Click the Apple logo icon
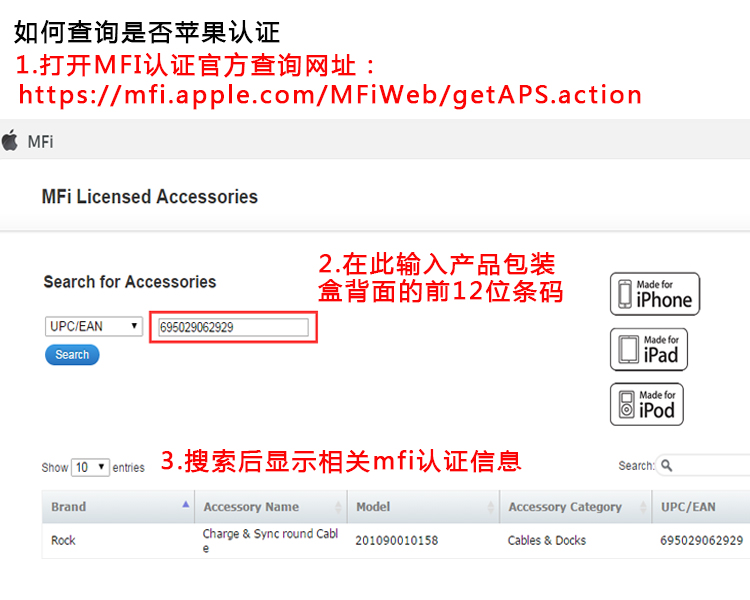750x600 pixels. coord(10,141)
